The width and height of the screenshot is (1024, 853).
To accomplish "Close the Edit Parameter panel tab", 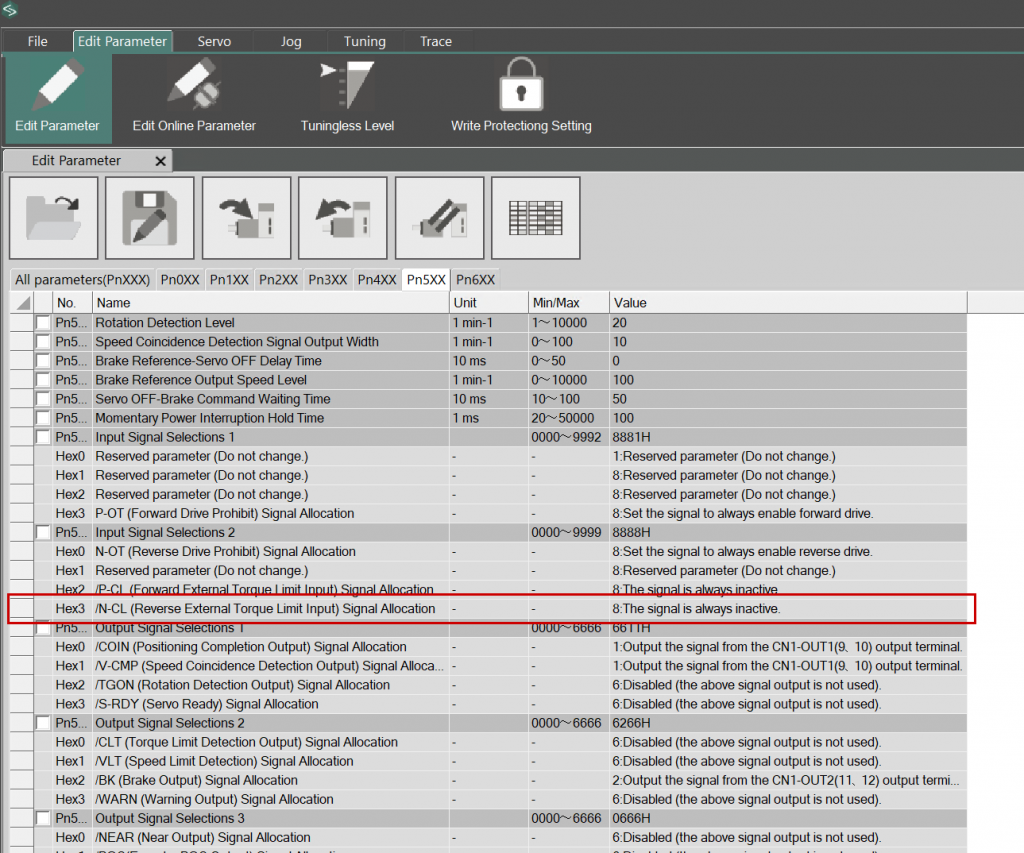I will (160, 161).
